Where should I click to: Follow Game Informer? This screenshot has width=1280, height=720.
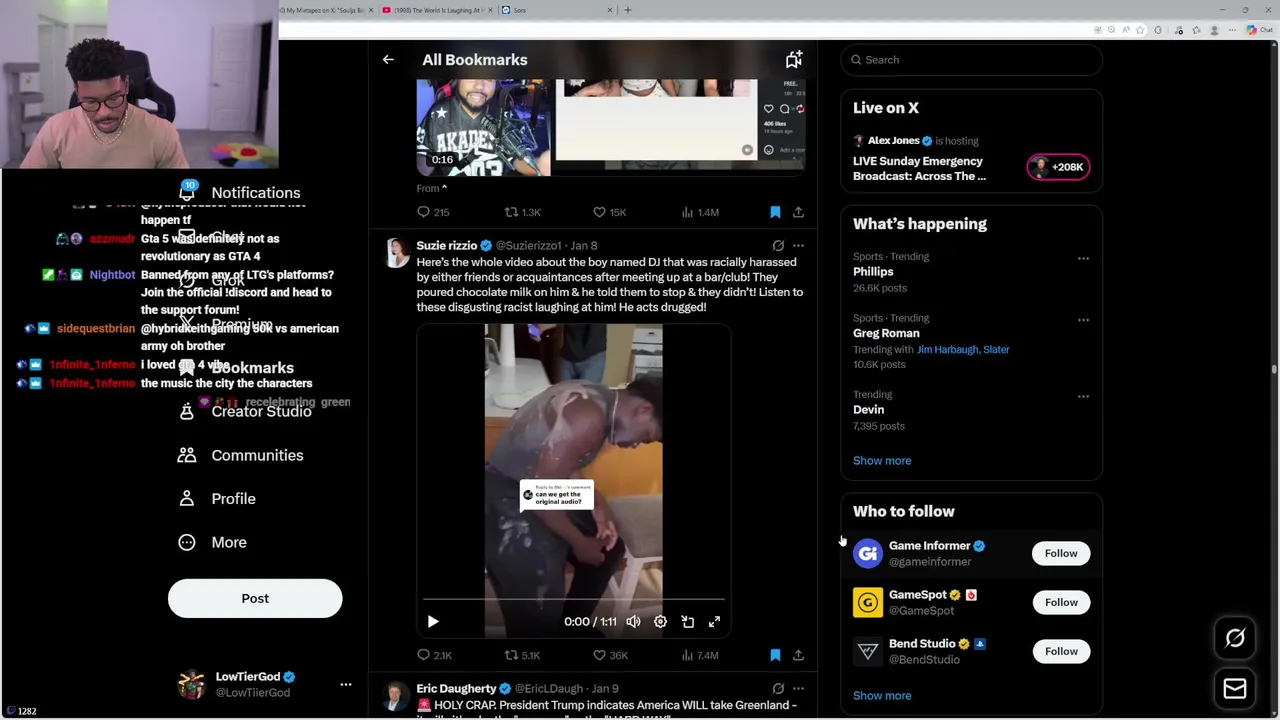point(1061,553)
